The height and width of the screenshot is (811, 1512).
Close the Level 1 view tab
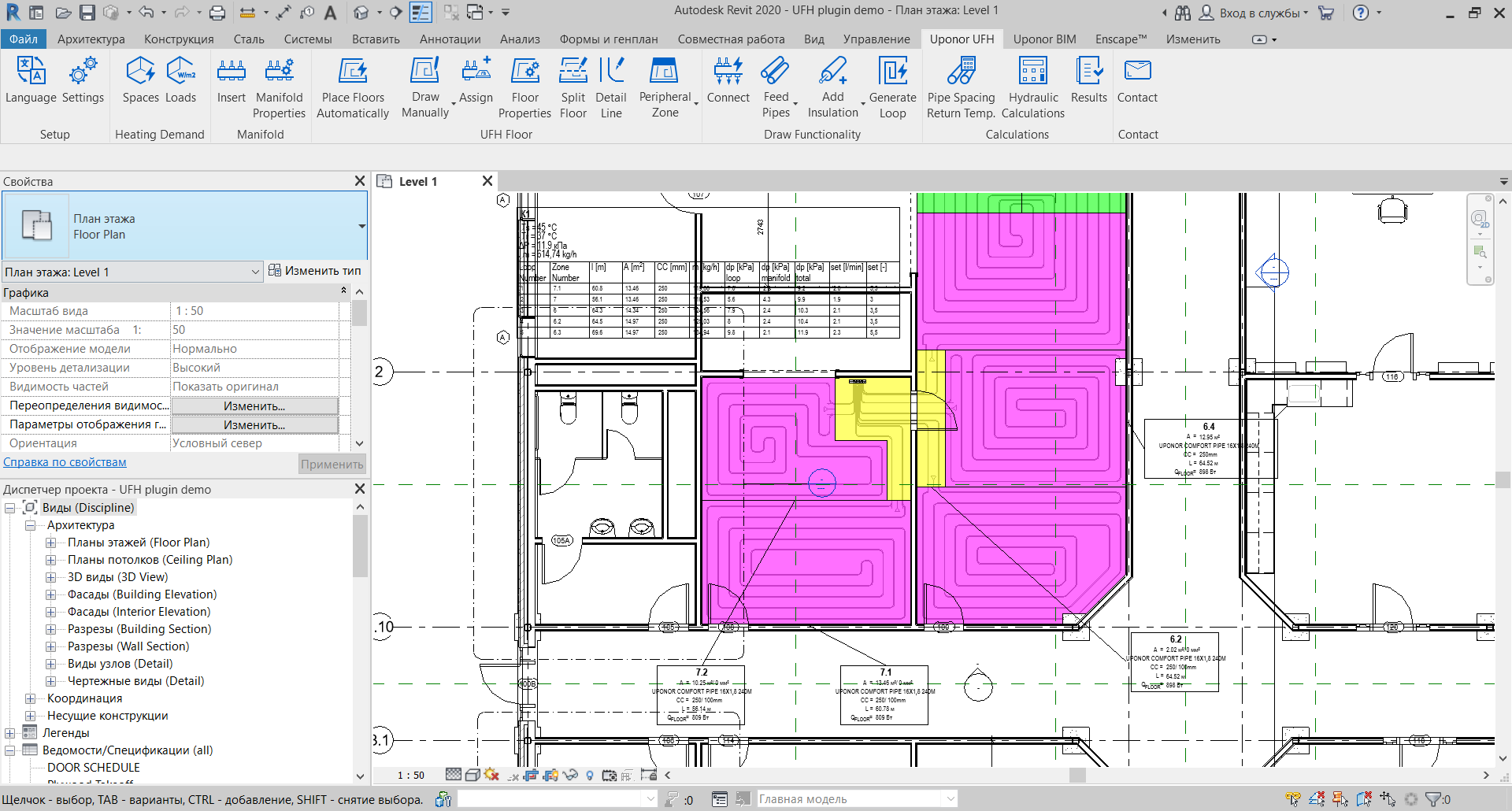pyautogui.click(x=487, y=181)
